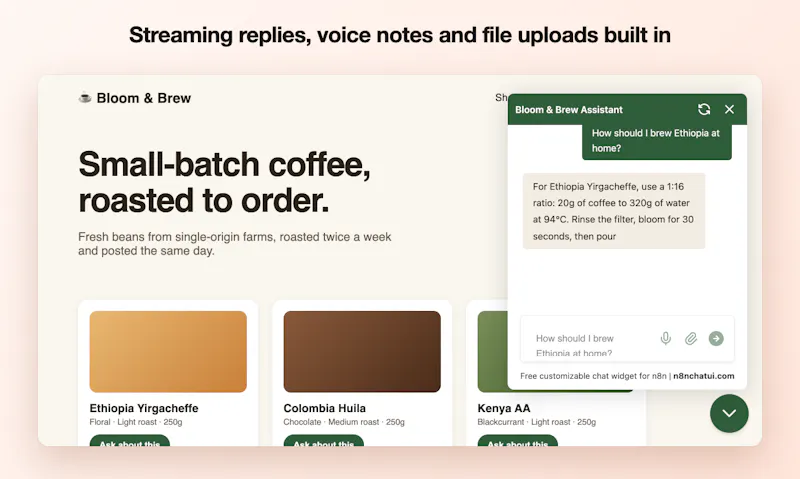Click 'Chocolate · Medium roast · 250g' description
This screenshot has height=479, width=800.
coord(344,422)
